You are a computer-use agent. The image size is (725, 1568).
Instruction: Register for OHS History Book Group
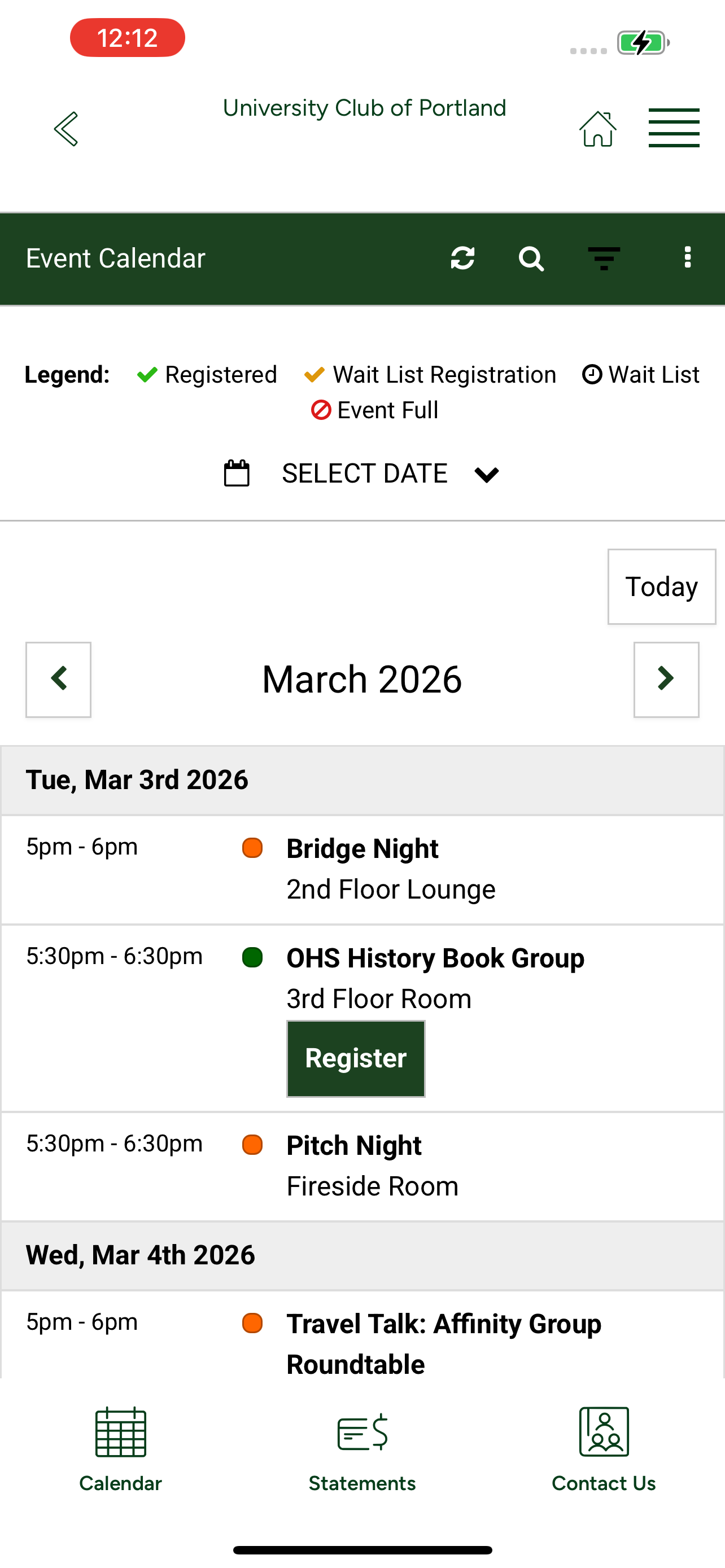pos(356,1059)
